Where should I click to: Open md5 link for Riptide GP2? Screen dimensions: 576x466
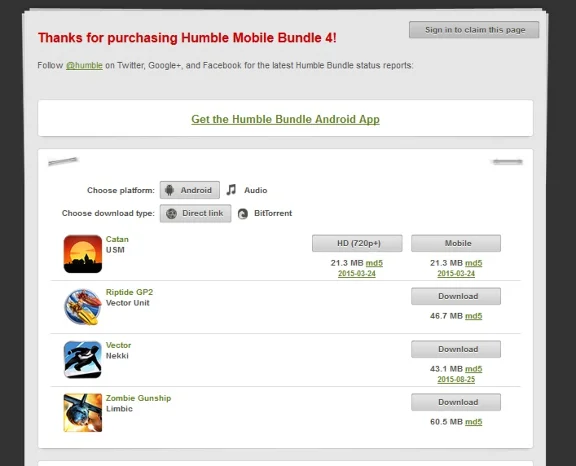point(474,316)
